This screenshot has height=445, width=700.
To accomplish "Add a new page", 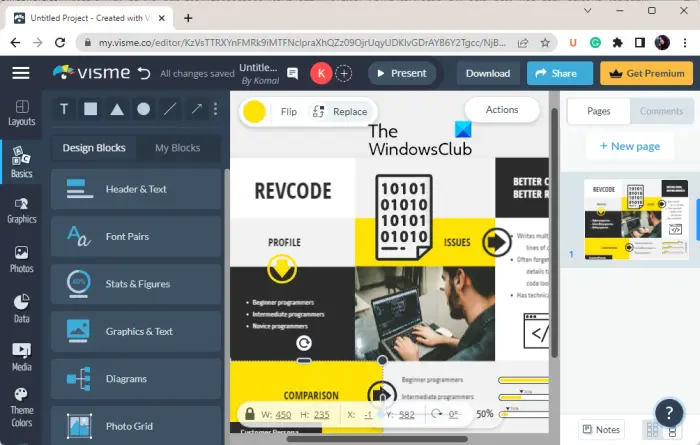I will point(629,146).
